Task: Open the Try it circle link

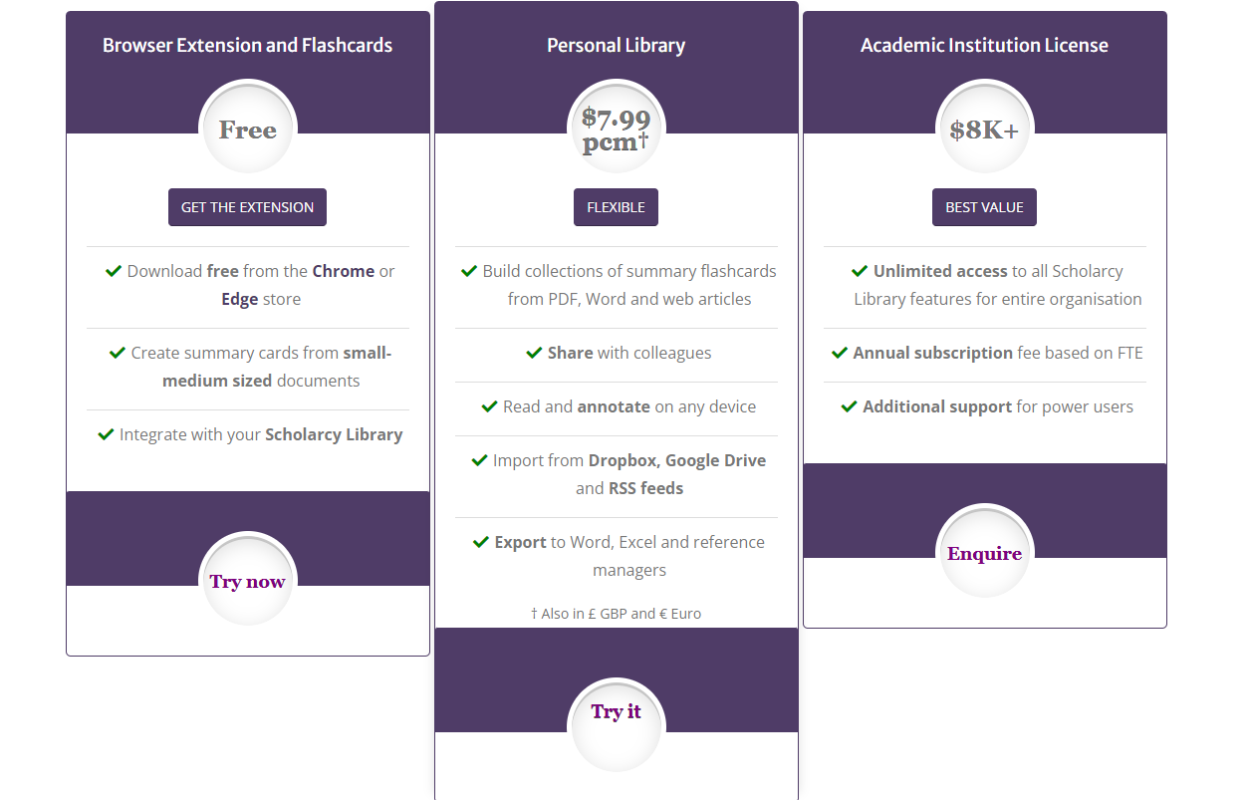Action: tap(616, 711)
